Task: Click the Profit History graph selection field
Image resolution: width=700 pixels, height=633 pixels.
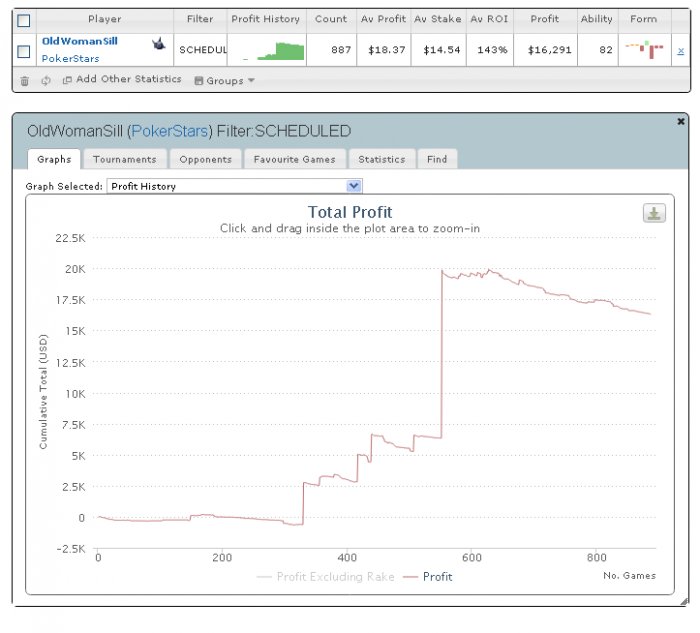Action: (x=234, y=186)
